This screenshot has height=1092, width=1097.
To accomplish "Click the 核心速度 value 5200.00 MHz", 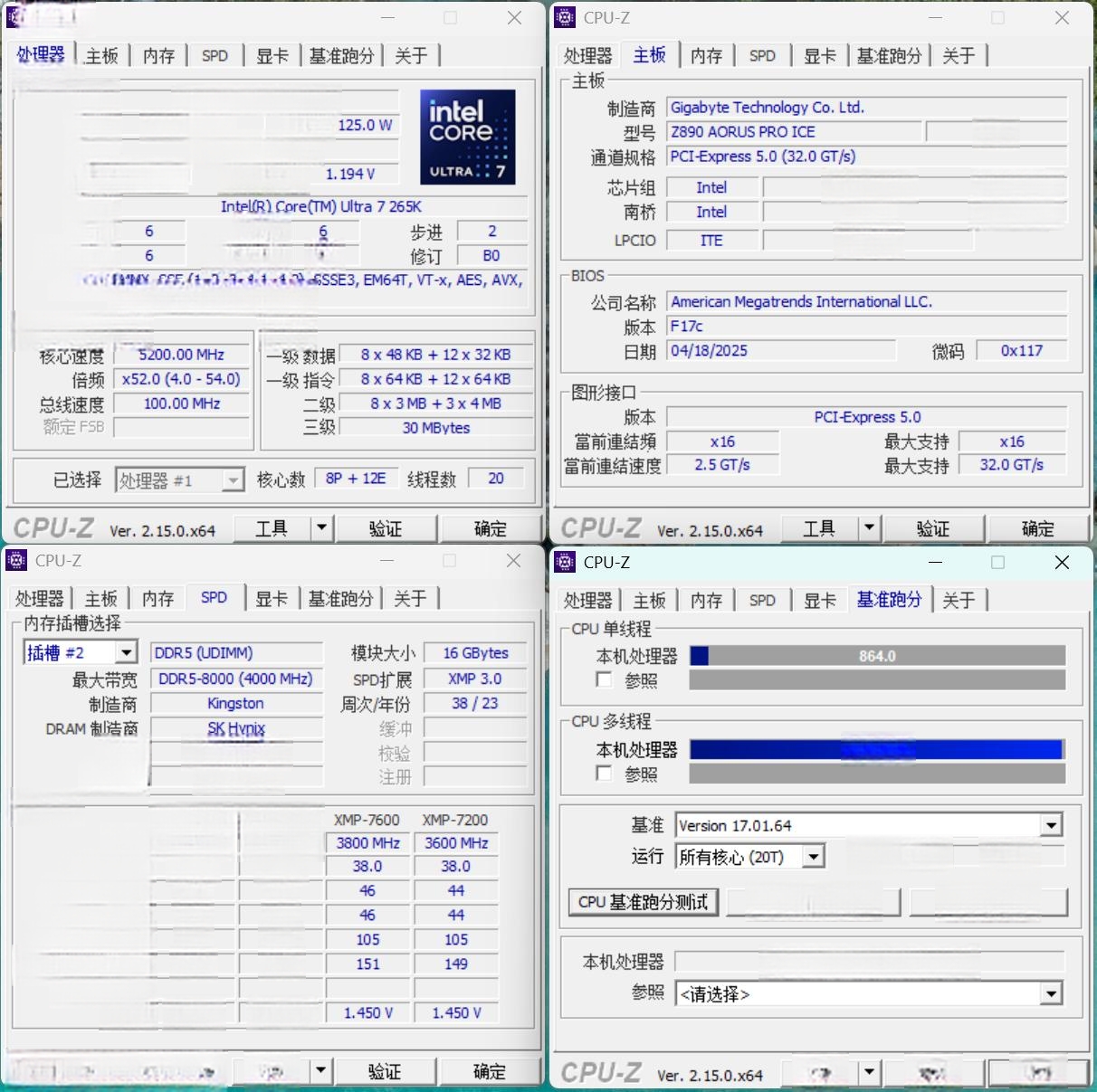I will (x=182, y=355).
